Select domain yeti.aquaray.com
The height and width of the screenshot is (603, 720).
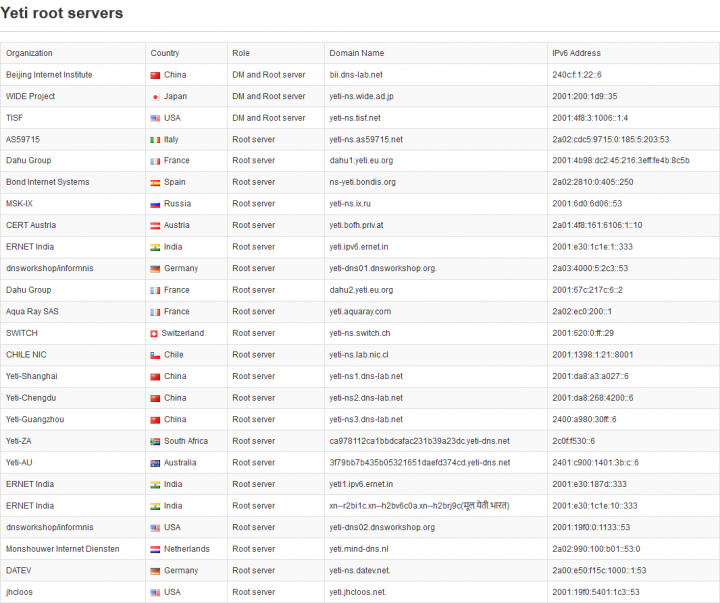(360, 312)
